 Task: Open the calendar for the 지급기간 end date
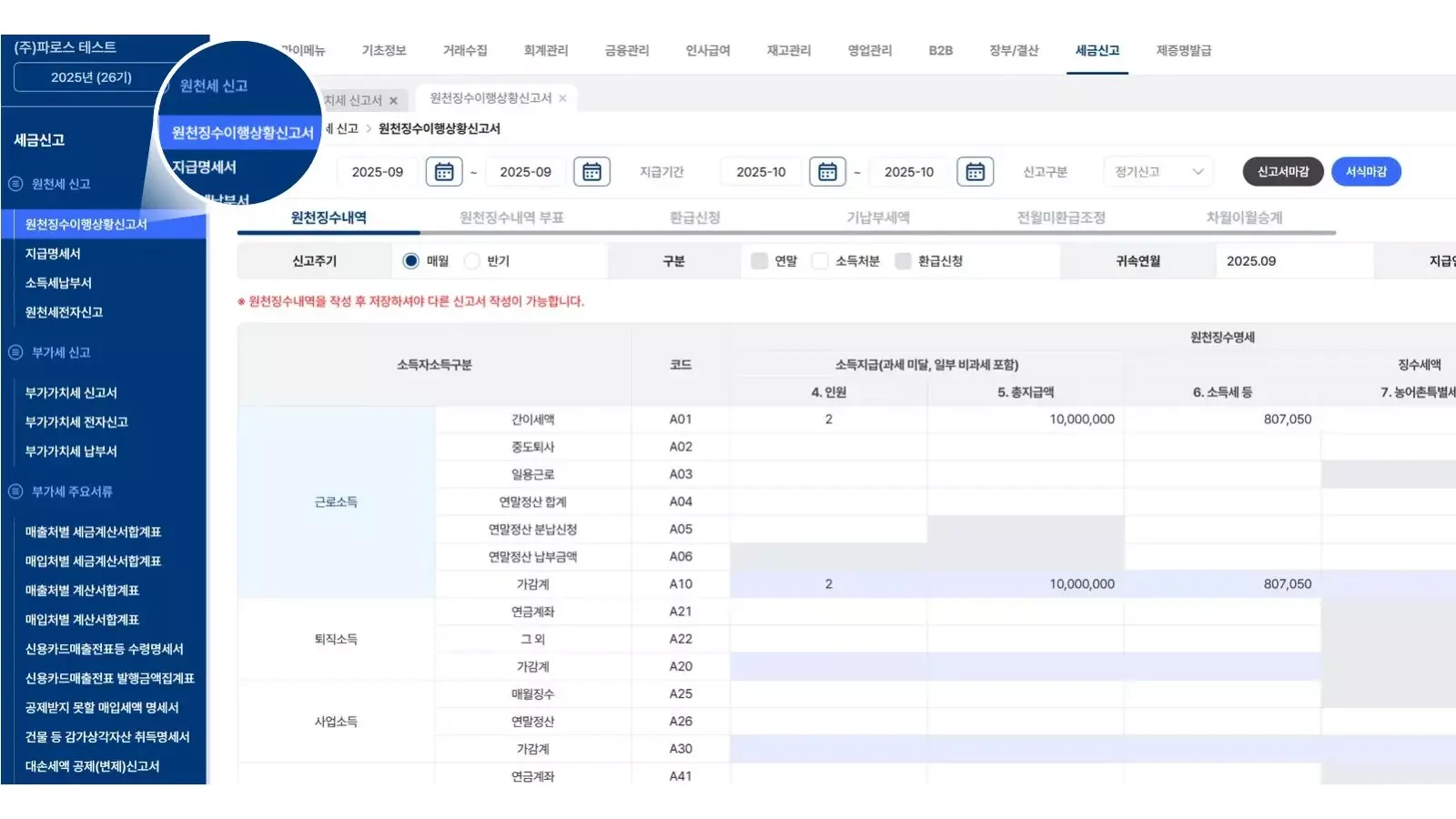click(975, 171)
